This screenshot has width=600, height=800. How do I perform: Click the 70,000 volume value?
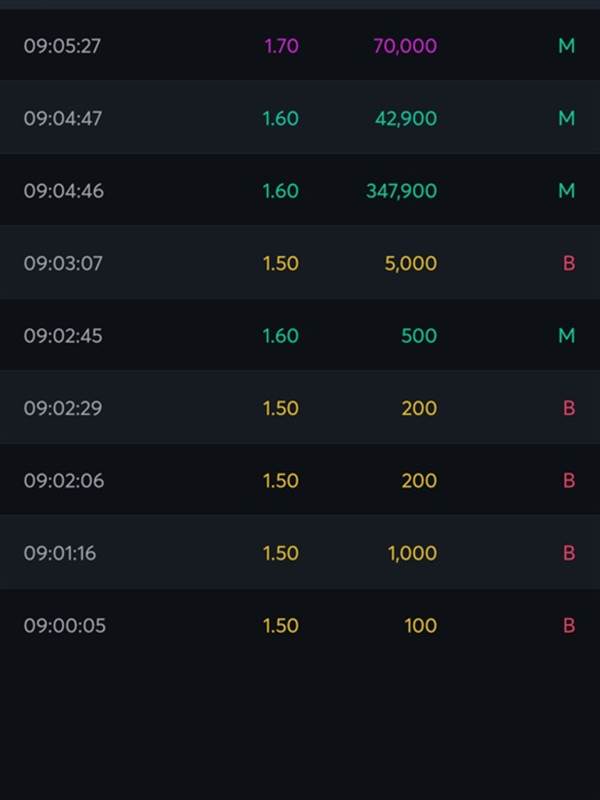(405, 46)
